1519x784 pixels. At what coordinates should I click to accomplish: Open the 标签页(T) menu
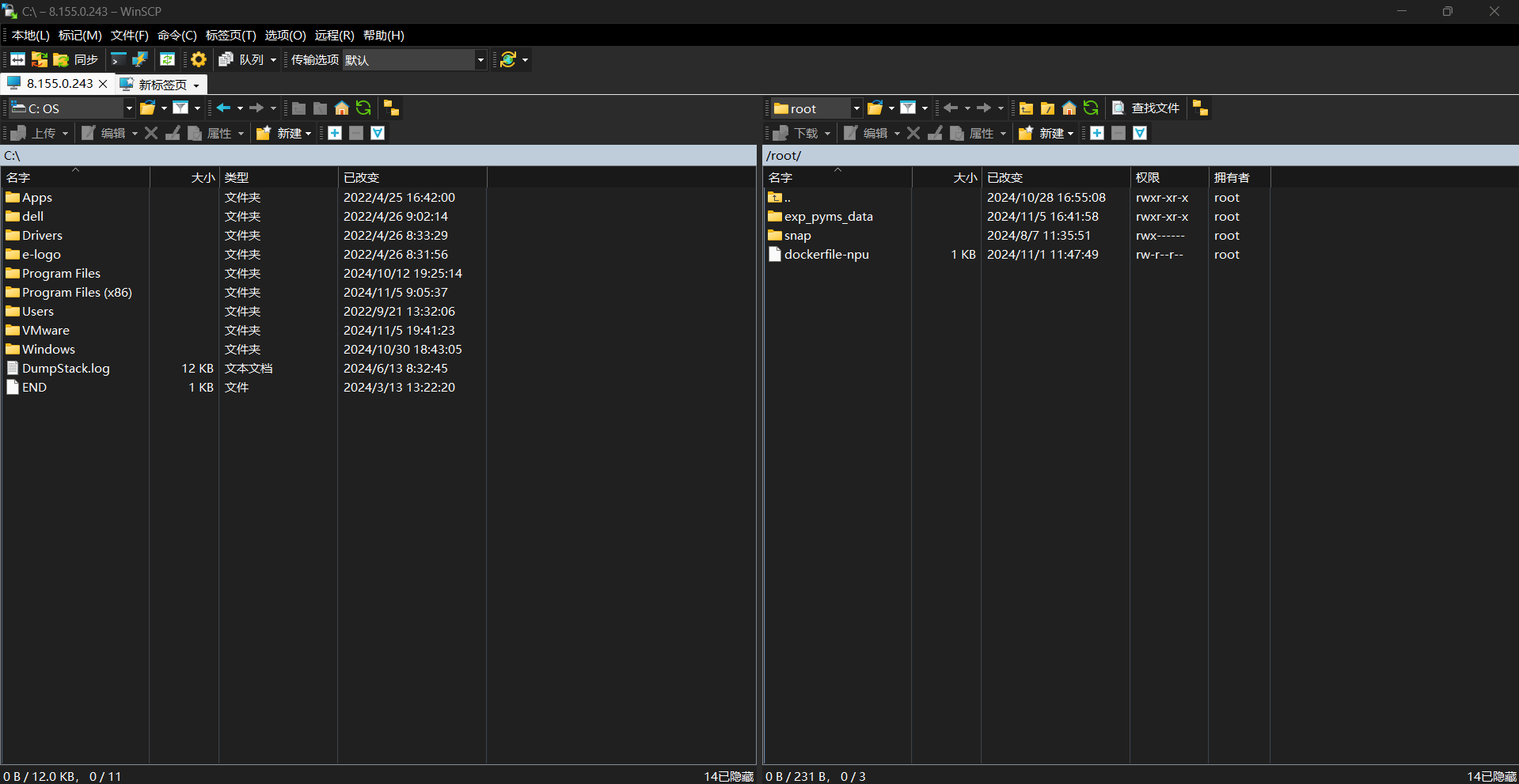point(231,35)
